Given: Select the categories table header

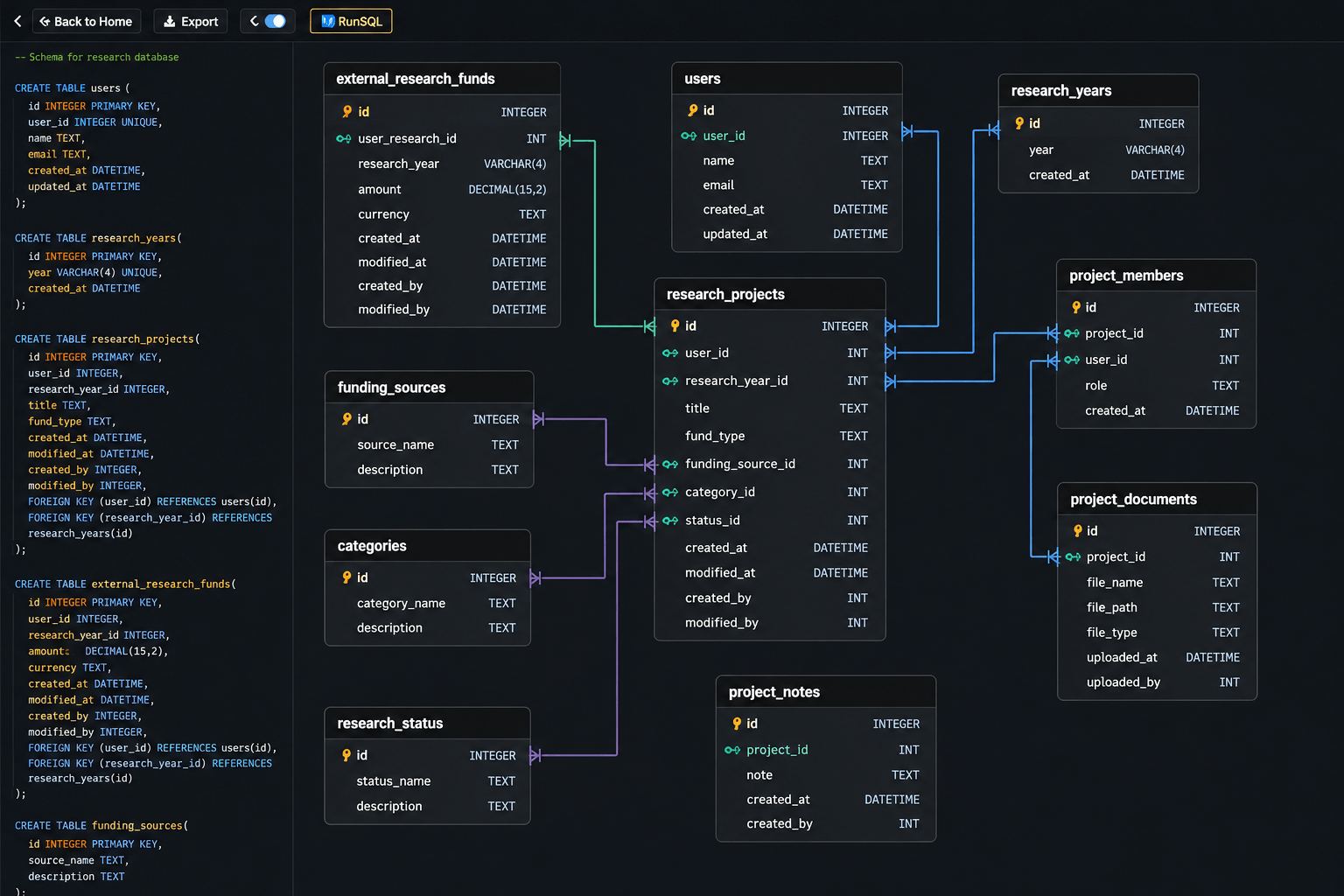Looking at the screenshot, I should (427, 546).
